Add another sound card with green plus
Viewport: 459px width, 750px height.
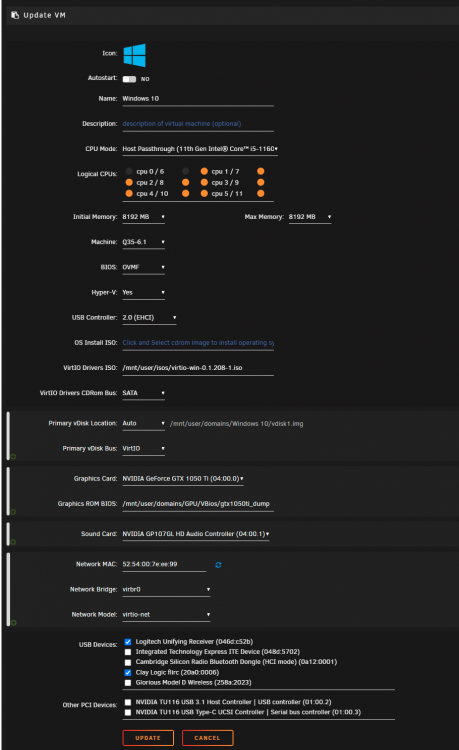pyautogui.click(x=13, y=542)
